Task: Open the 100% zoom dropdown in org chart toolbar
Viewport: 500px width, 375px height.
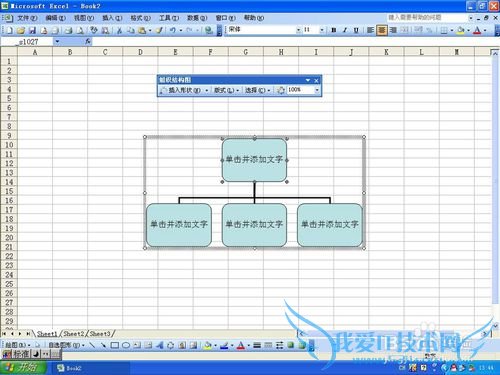Action: (x=317, y=90)
